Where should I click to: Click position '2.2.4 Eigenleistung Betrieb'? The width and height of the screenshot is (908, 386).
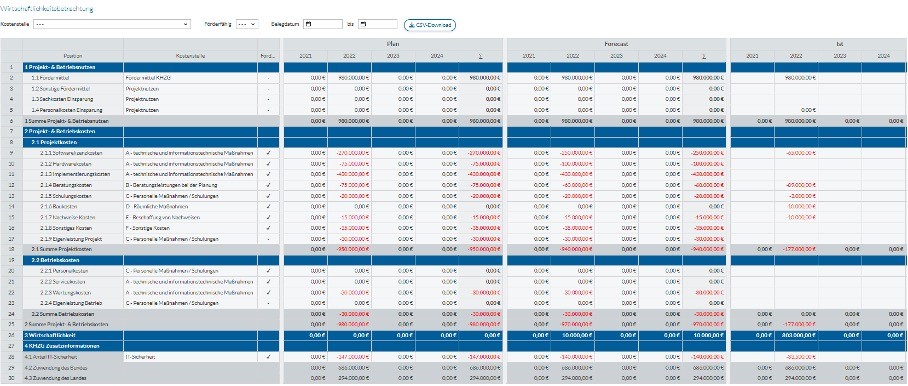click(71, 303)
